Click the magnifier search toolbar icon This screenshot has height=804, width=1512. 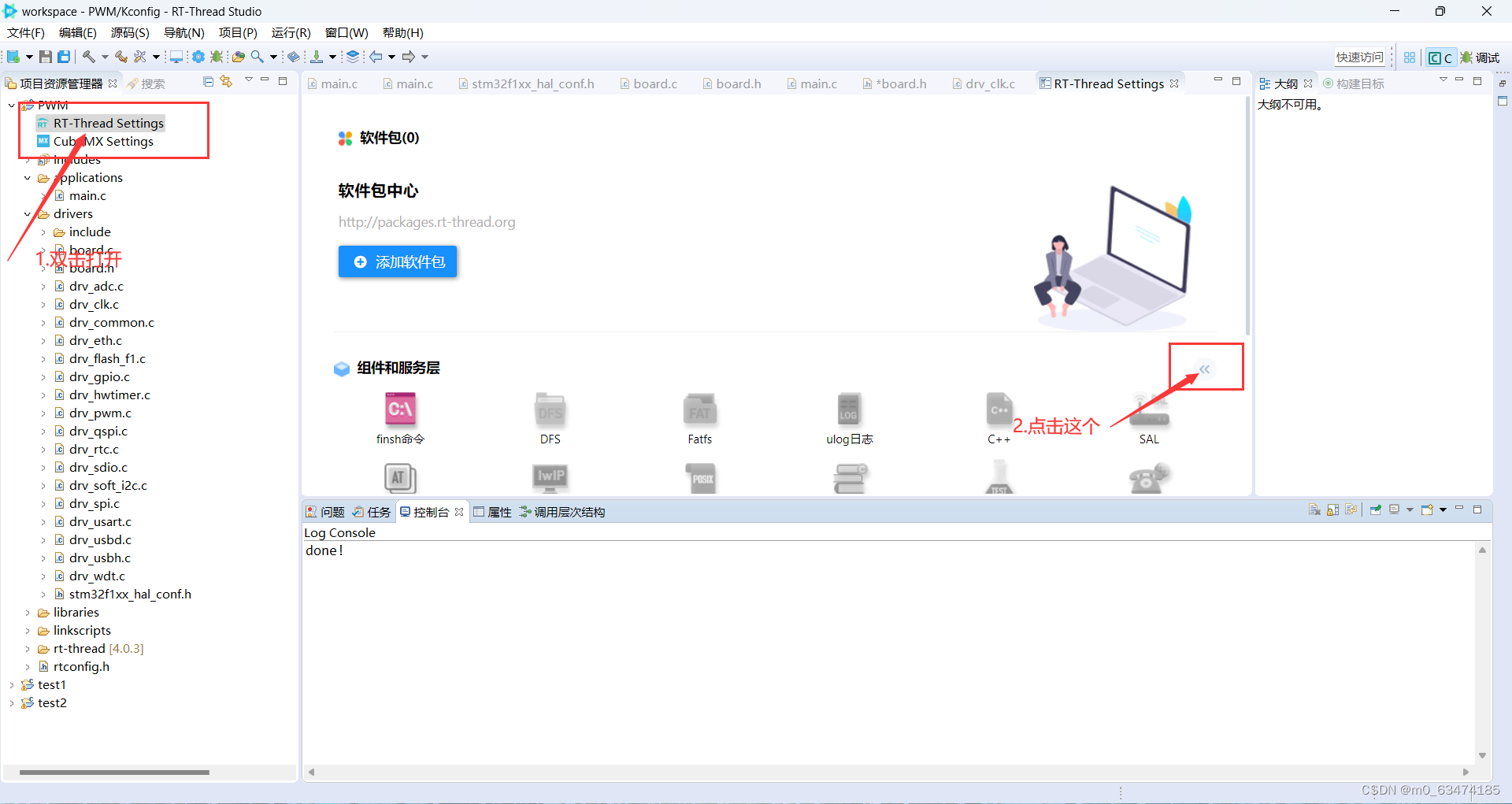click(258, 57)
